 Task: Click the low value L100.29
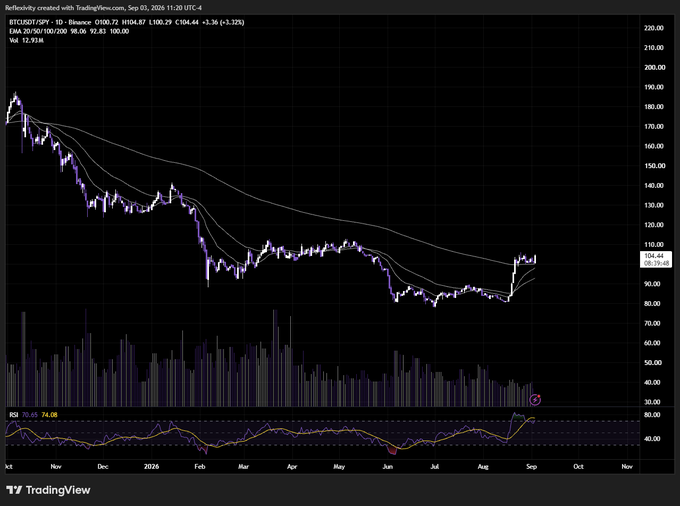click(x=160, y=22)
